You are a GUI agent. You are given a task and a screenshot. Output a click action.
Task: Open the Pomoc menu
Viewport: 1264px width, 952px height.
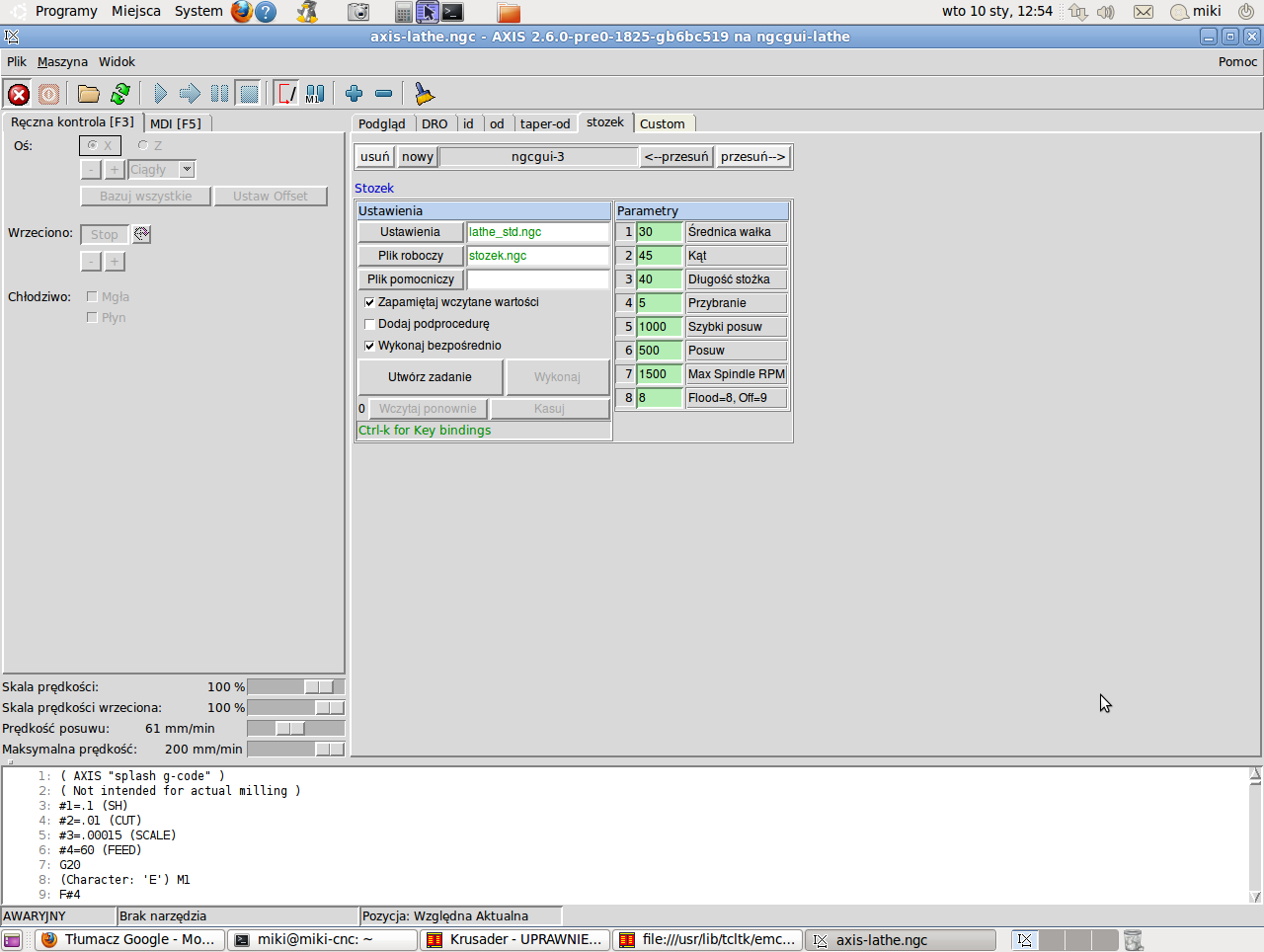coord(1237,61)
